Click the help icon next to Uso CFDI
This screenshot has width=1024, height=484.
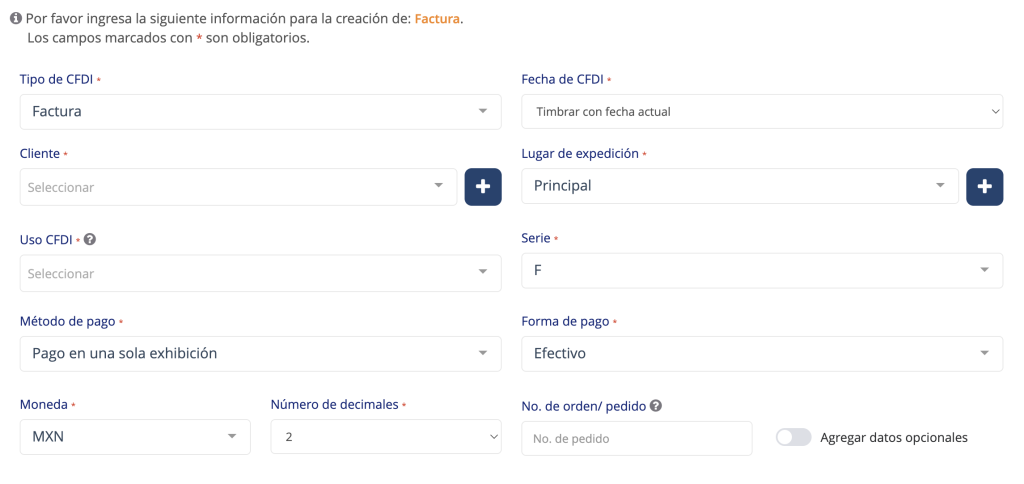coord(90,240)
